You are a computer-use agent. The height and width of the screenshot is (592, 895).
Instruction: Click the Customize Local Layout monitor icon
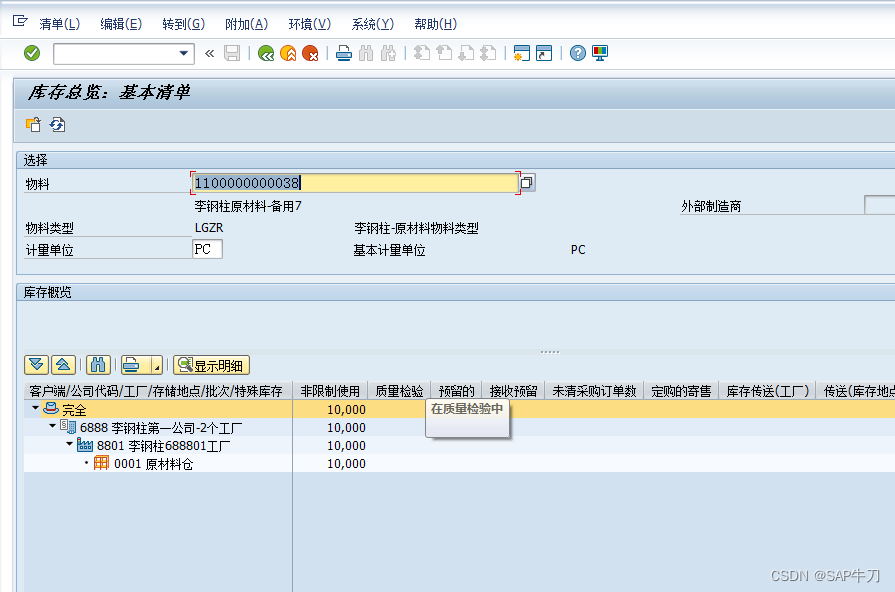point(600,54)
